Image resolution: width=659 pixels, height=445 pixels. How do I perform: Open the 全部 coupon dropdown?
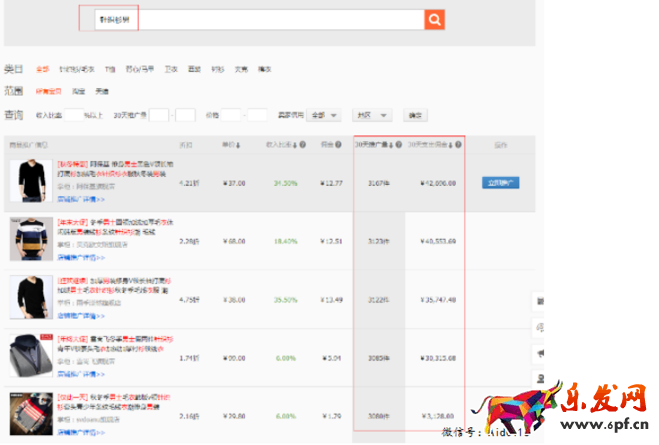click(326, 115)
